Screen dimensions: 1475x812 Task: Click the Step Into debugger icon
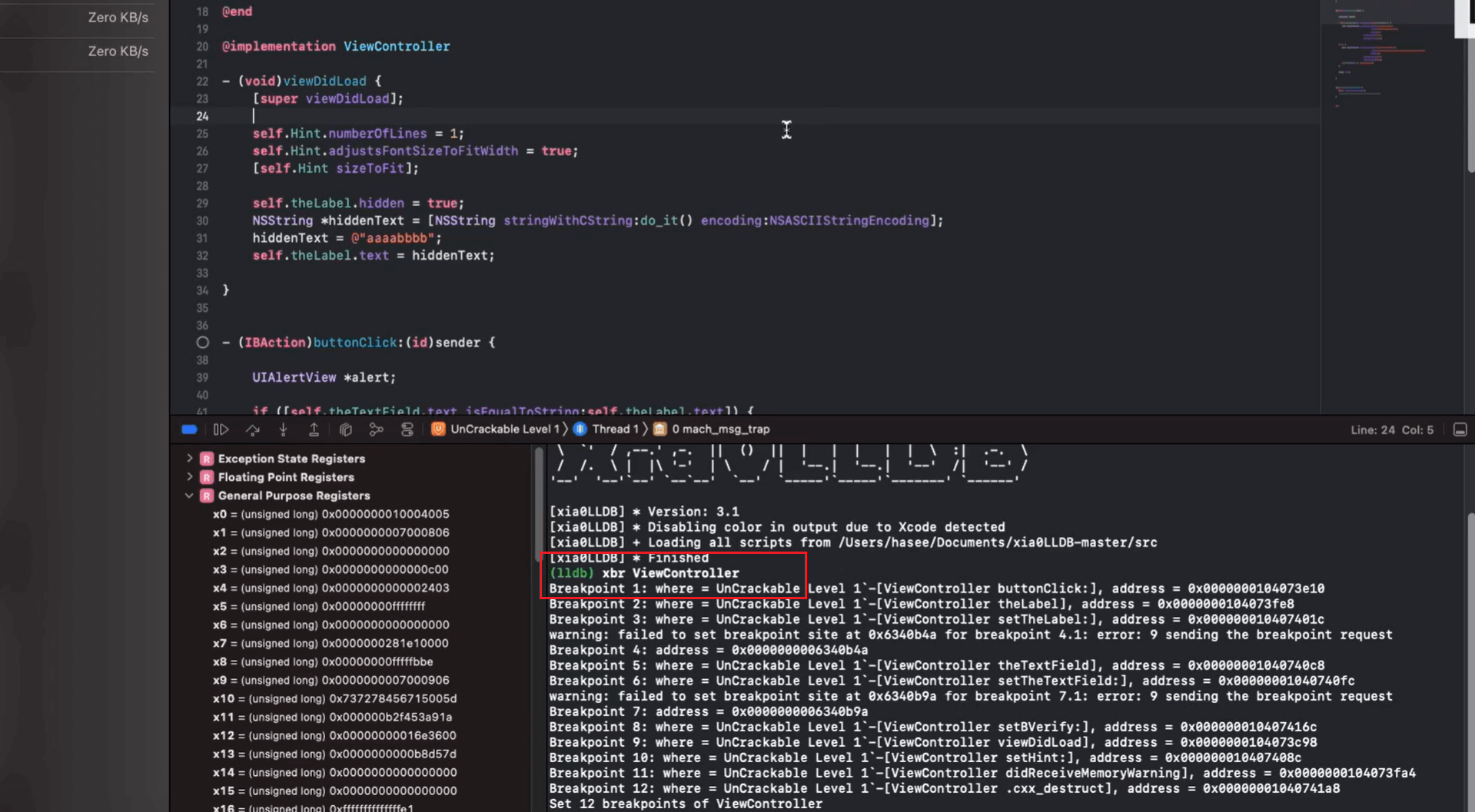click(284, 429)
